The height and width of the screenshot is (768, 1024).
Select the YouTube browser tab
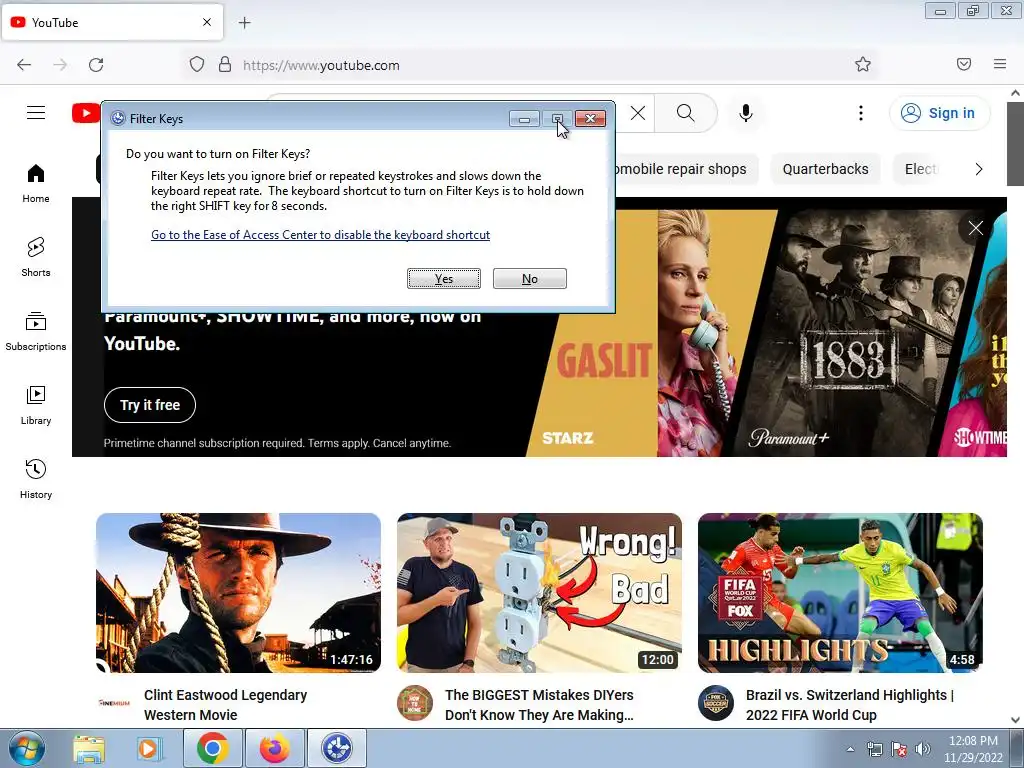coord(112,22)
